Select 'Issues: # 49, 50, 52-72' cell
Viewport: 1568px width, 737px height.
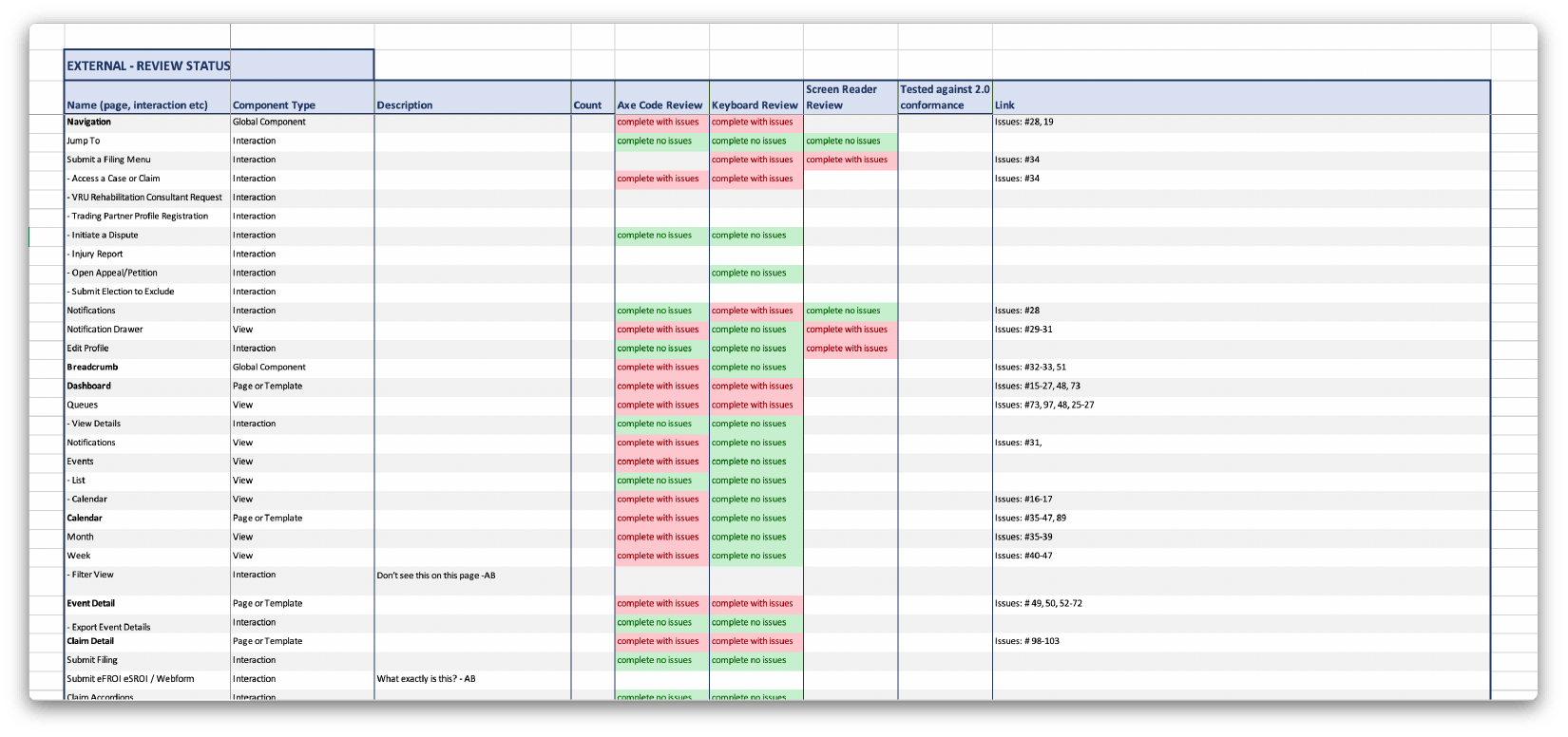[1241, 604]
